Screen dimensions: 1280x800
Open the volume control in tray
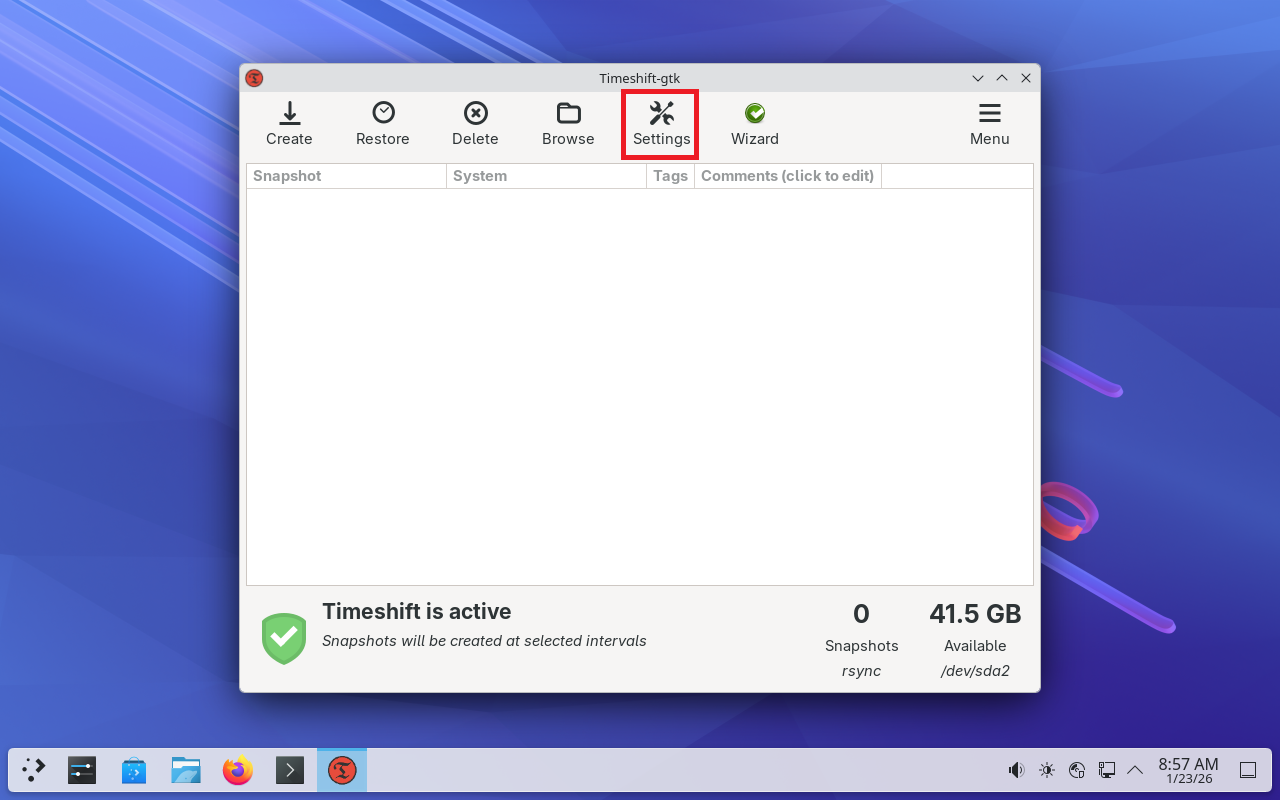1016,770
